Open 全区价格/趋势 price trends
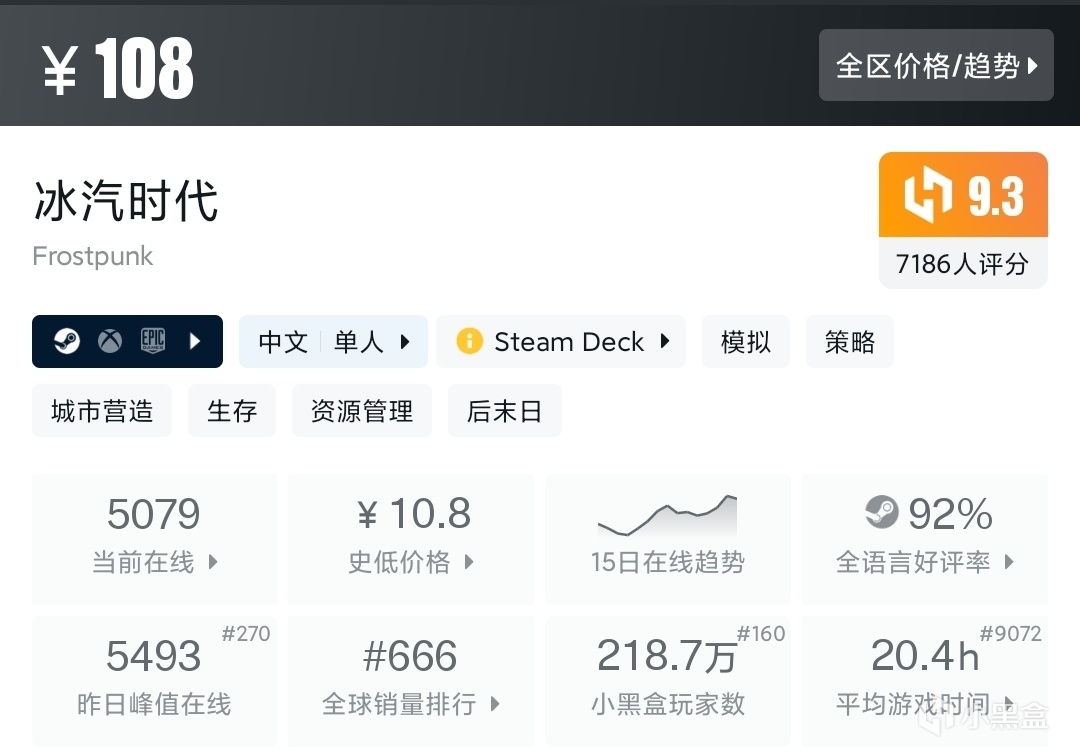 point(936,66)
